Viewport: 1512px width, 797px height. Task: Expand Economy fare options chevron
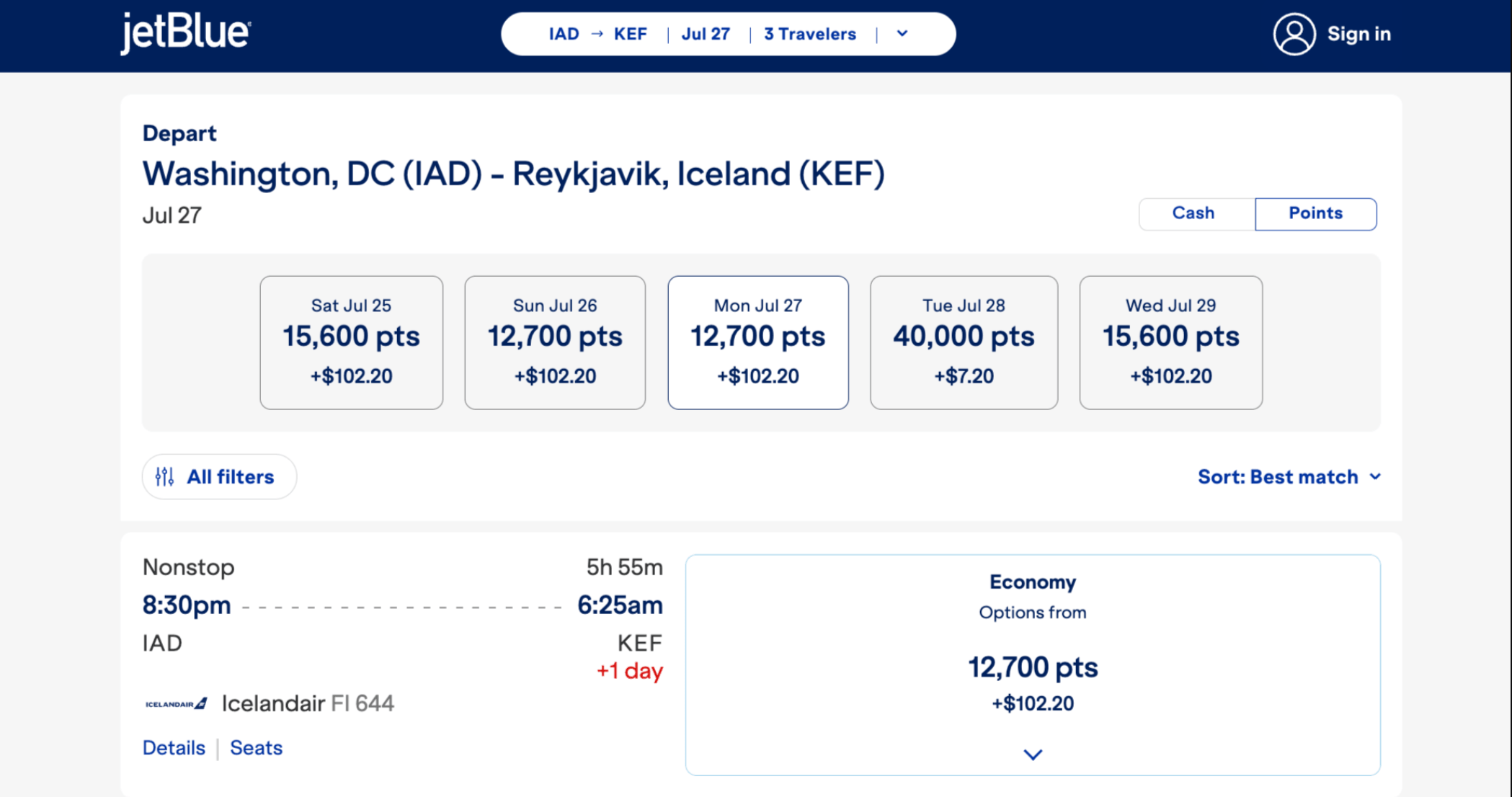click(1033, 754)
